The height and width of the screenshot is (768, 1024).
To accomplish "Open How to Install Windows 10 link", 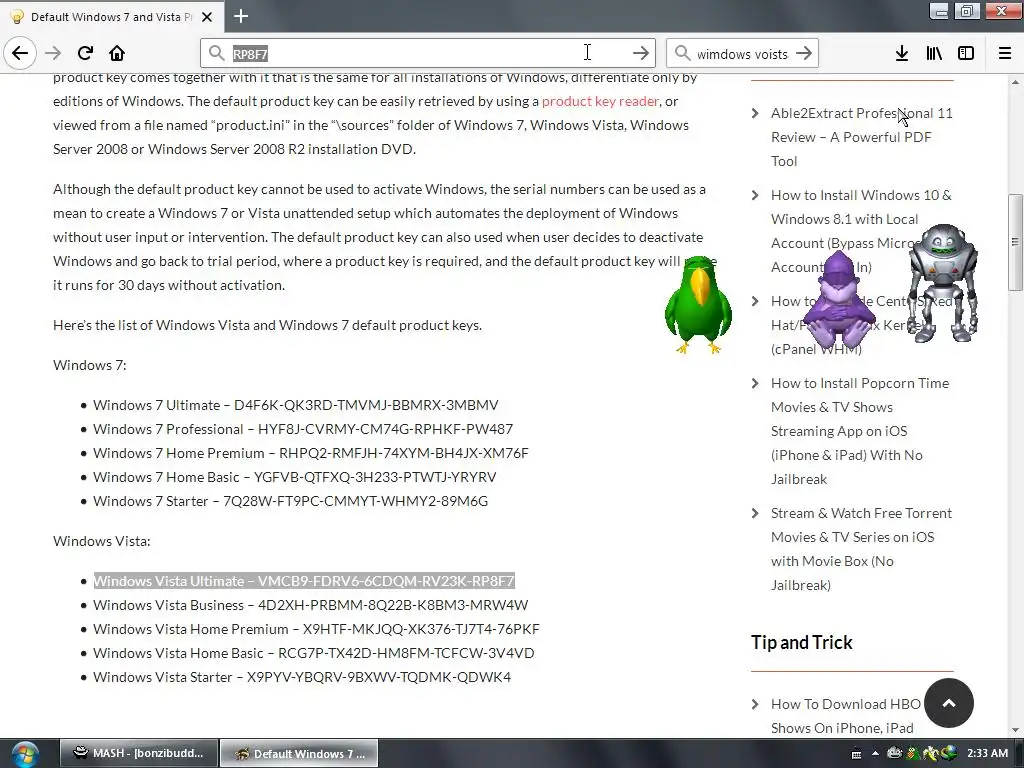I will 861,231.
